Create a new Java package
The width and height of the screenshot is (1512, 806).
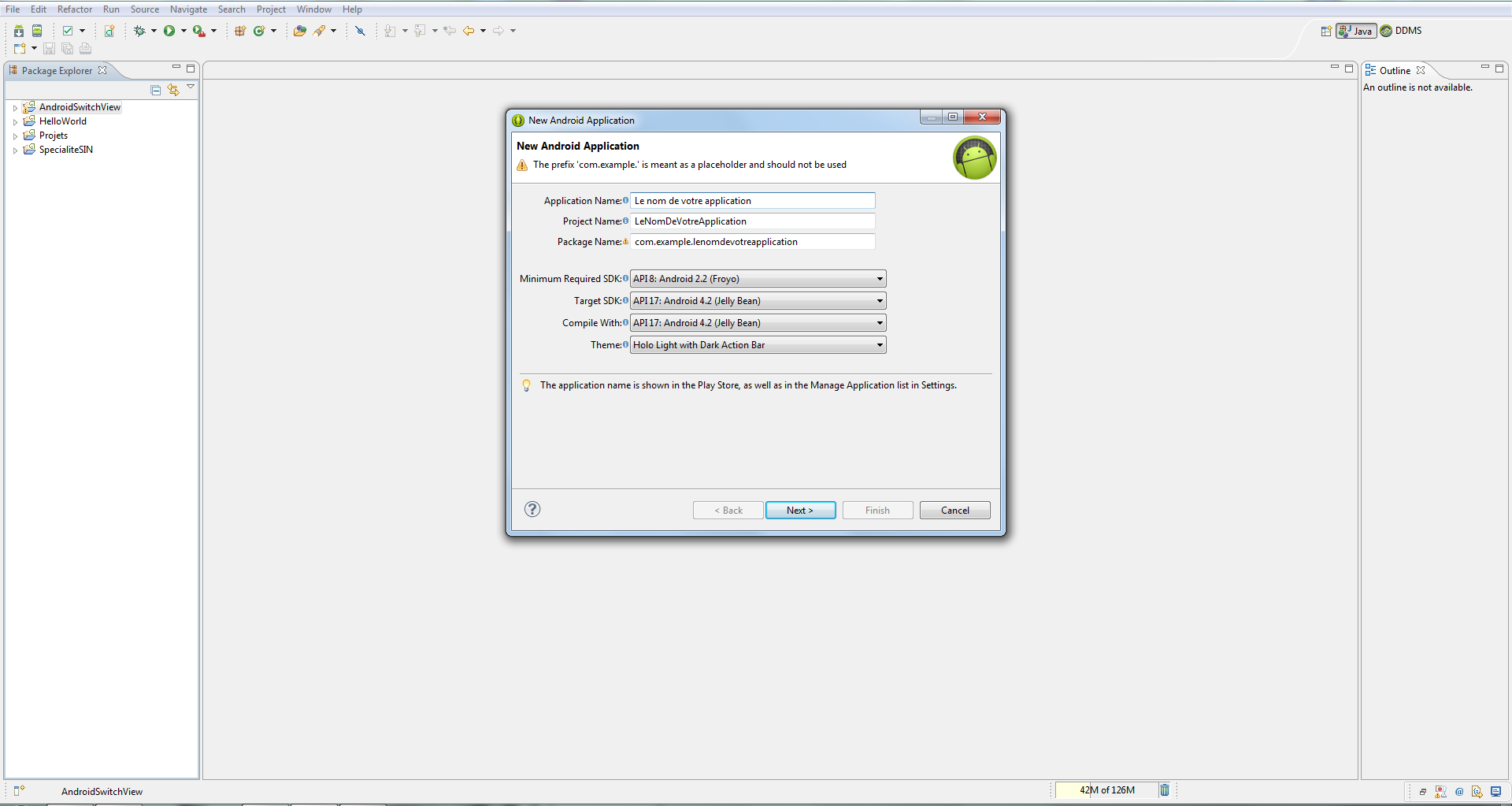click(x=240, y=31)
